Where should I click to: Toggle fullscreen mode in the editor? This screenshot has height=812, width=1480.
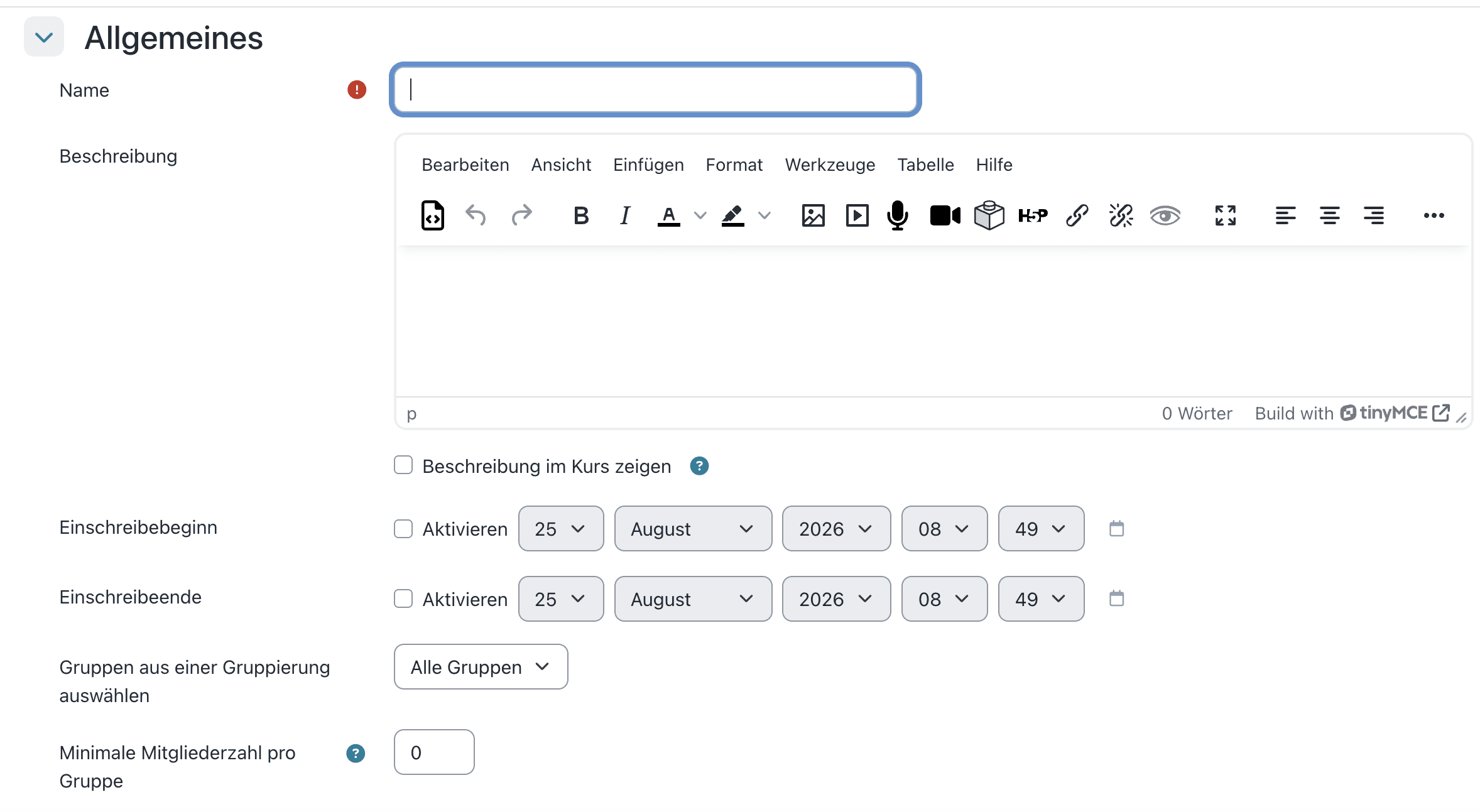tap(1225, 215)
